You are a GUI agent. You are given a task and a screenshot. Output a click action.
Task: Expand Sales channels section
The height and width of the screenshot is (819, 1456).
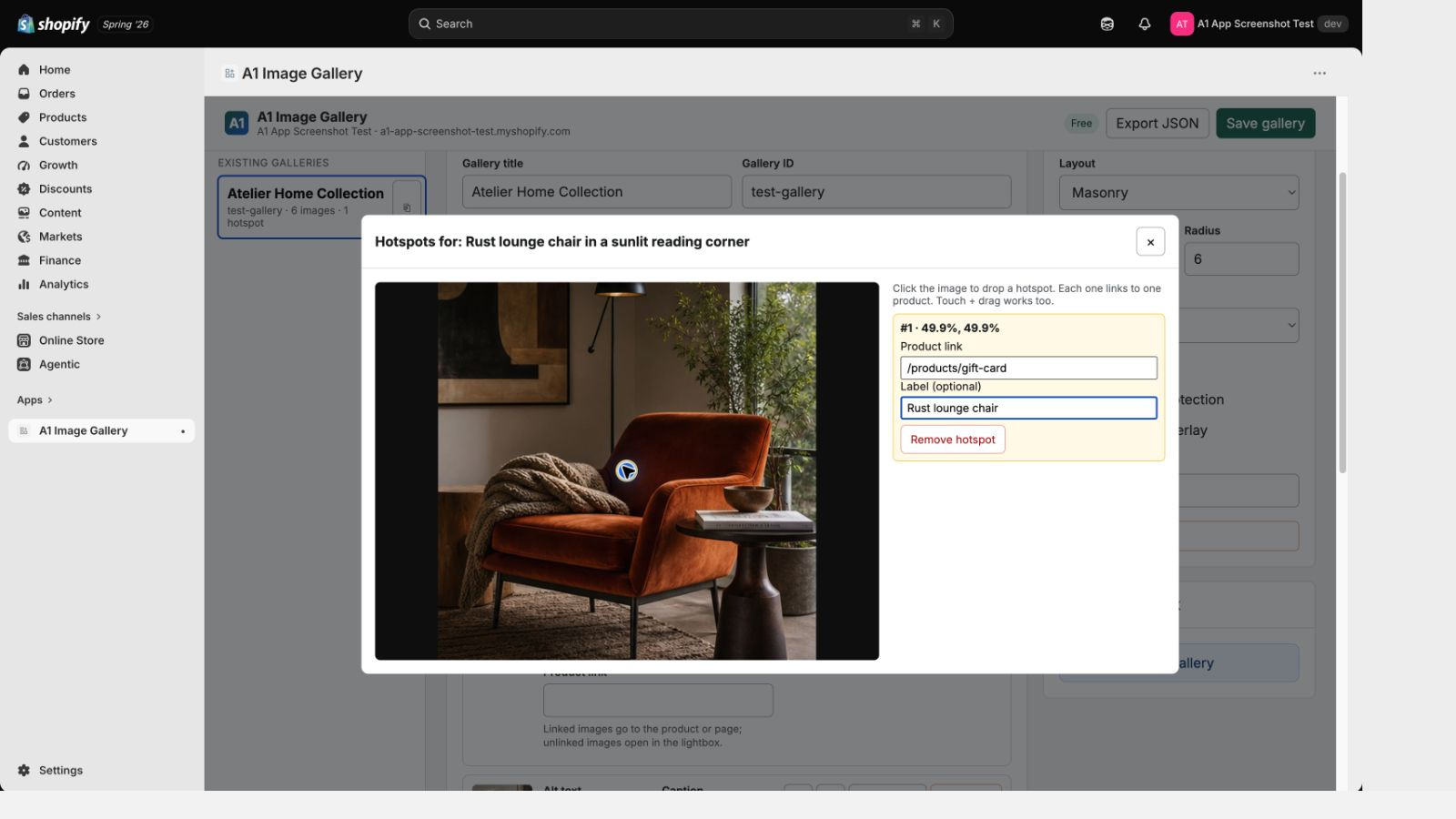59,317
